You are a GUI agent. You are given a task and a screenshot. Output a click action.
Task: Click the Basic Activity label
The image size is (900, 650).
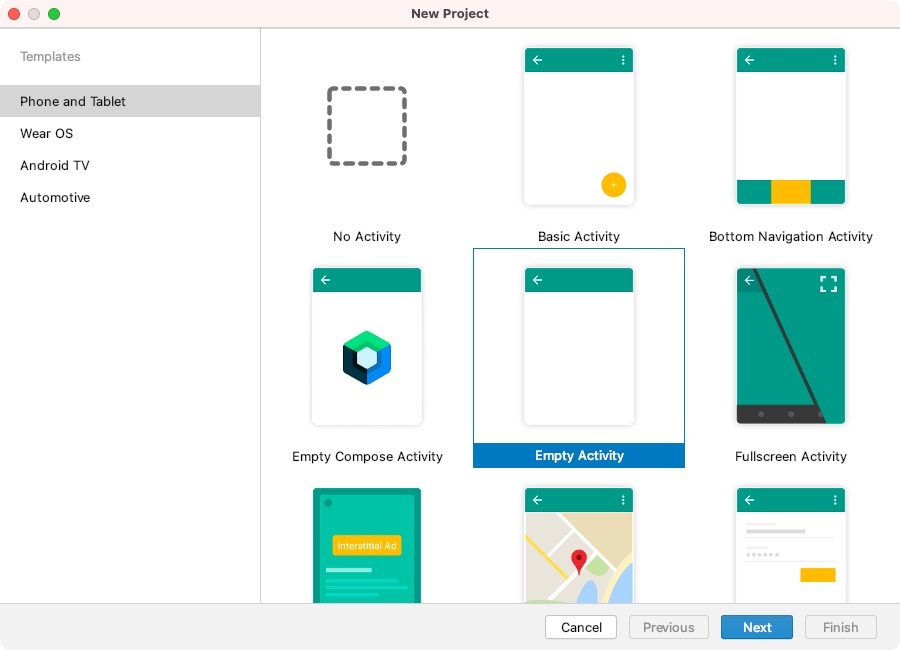coord(579,237)
